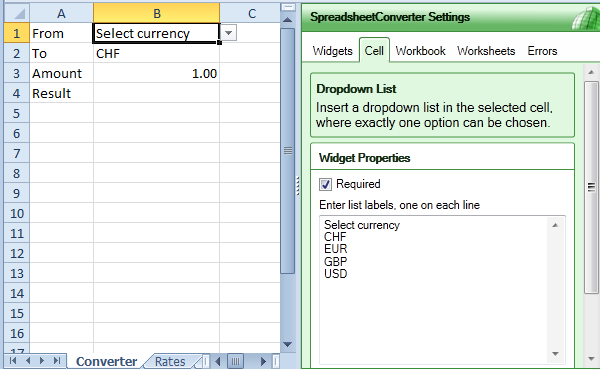Click the Select All corner of grid

[17, 14]
